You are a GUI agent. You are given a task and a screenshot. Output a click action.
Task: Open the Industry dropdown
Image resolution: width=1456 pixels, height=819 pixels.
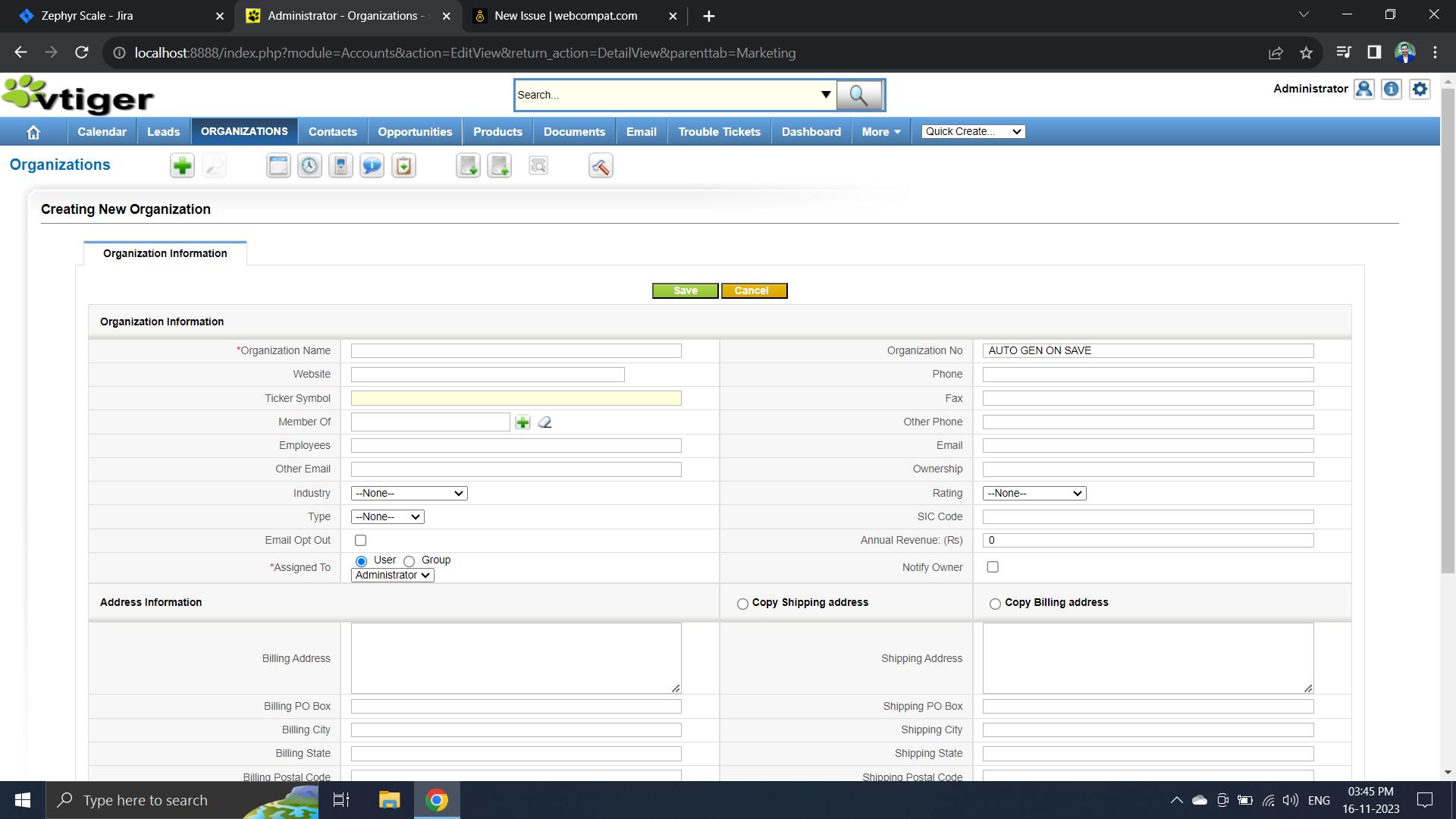(x=409, y=494)
